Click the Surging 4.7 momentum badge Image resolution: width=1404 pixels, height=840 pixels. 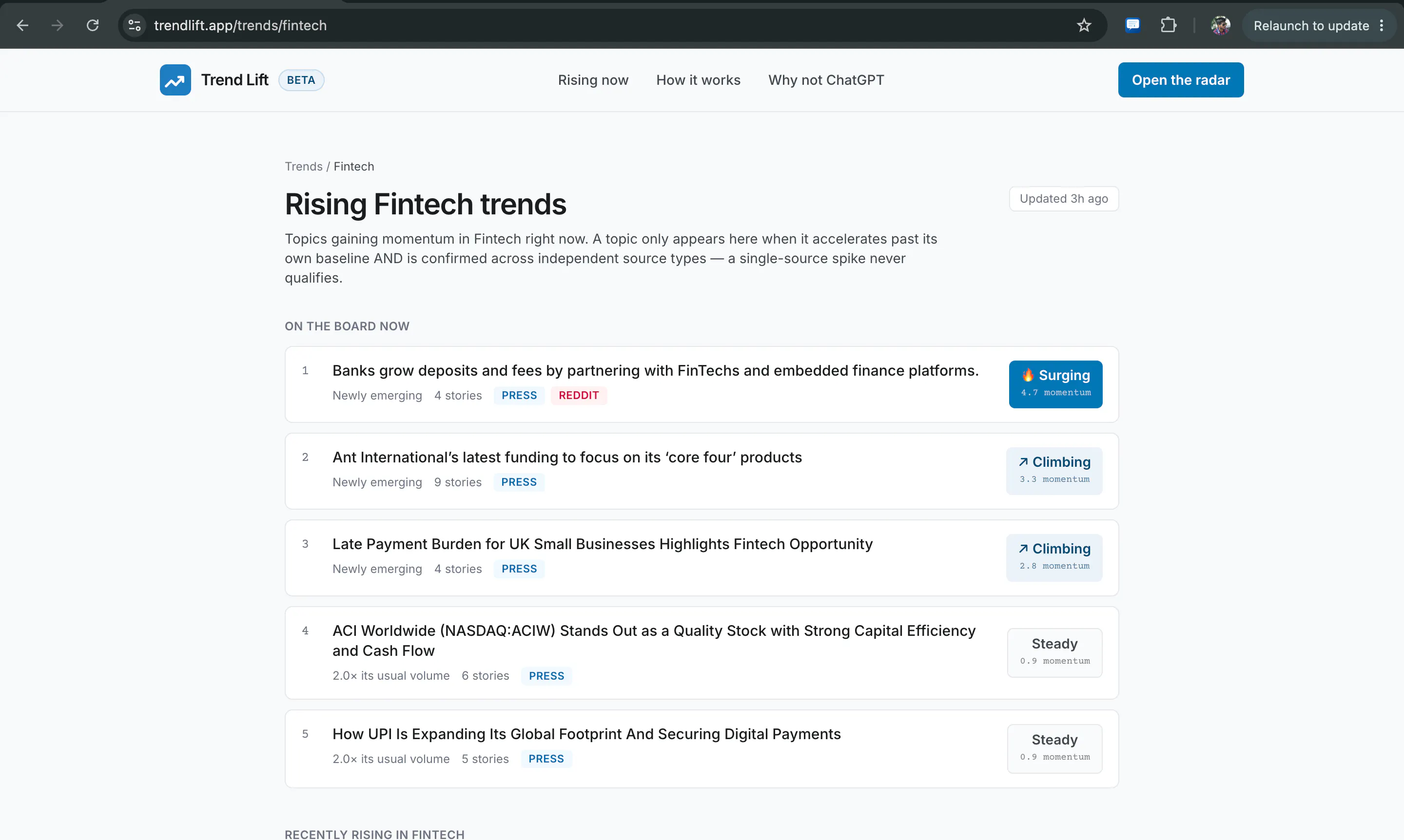click(1055, 384)
